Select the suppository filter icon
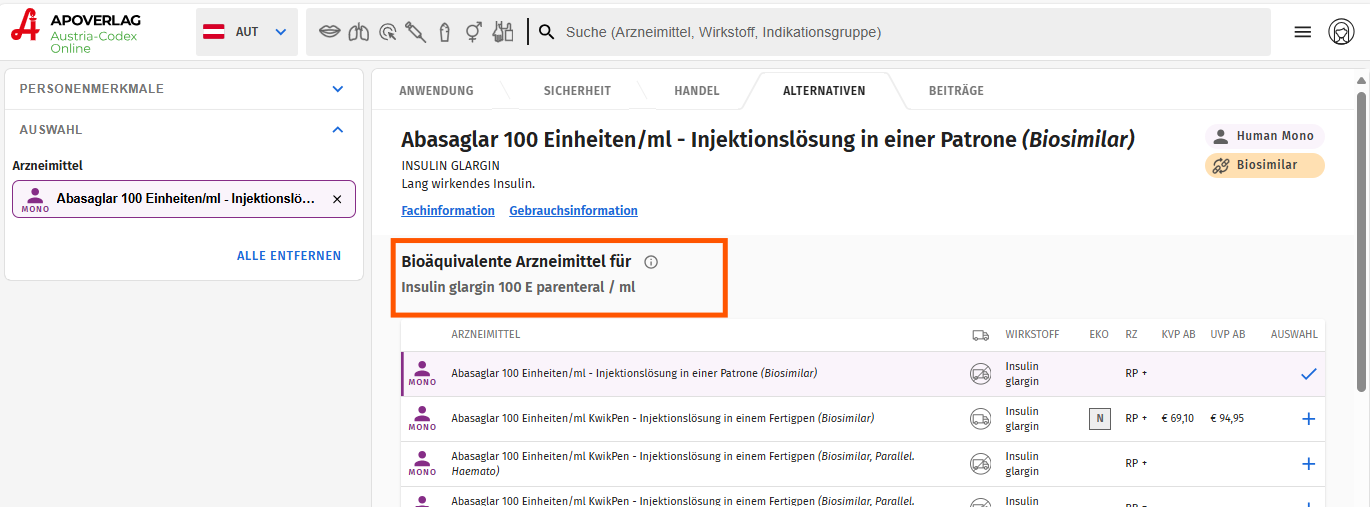1370x507 pixels. pyautogui.click(x=445, y=32)
